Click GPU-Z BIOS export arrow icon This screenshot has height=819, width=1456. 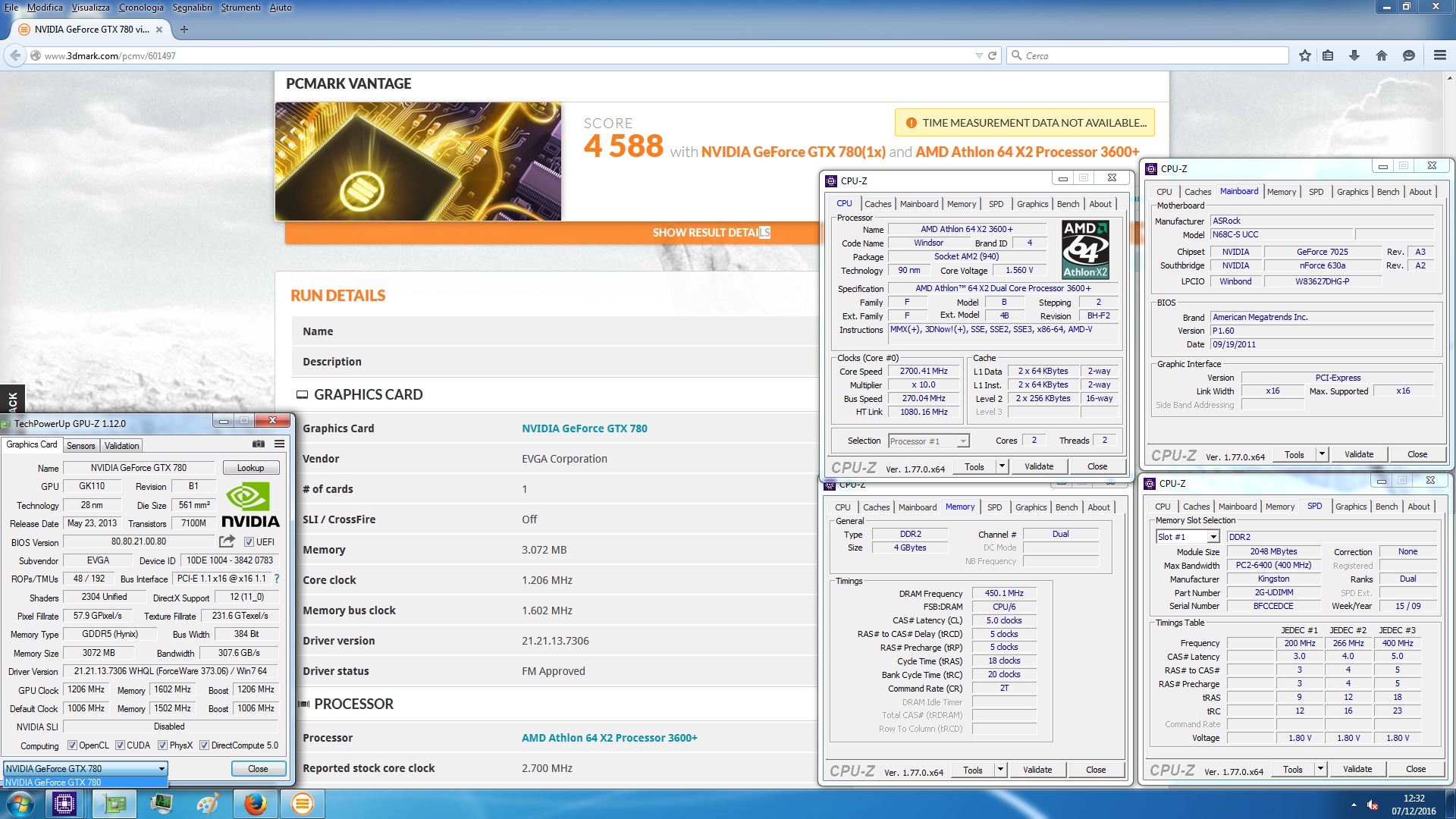(227, 541)
